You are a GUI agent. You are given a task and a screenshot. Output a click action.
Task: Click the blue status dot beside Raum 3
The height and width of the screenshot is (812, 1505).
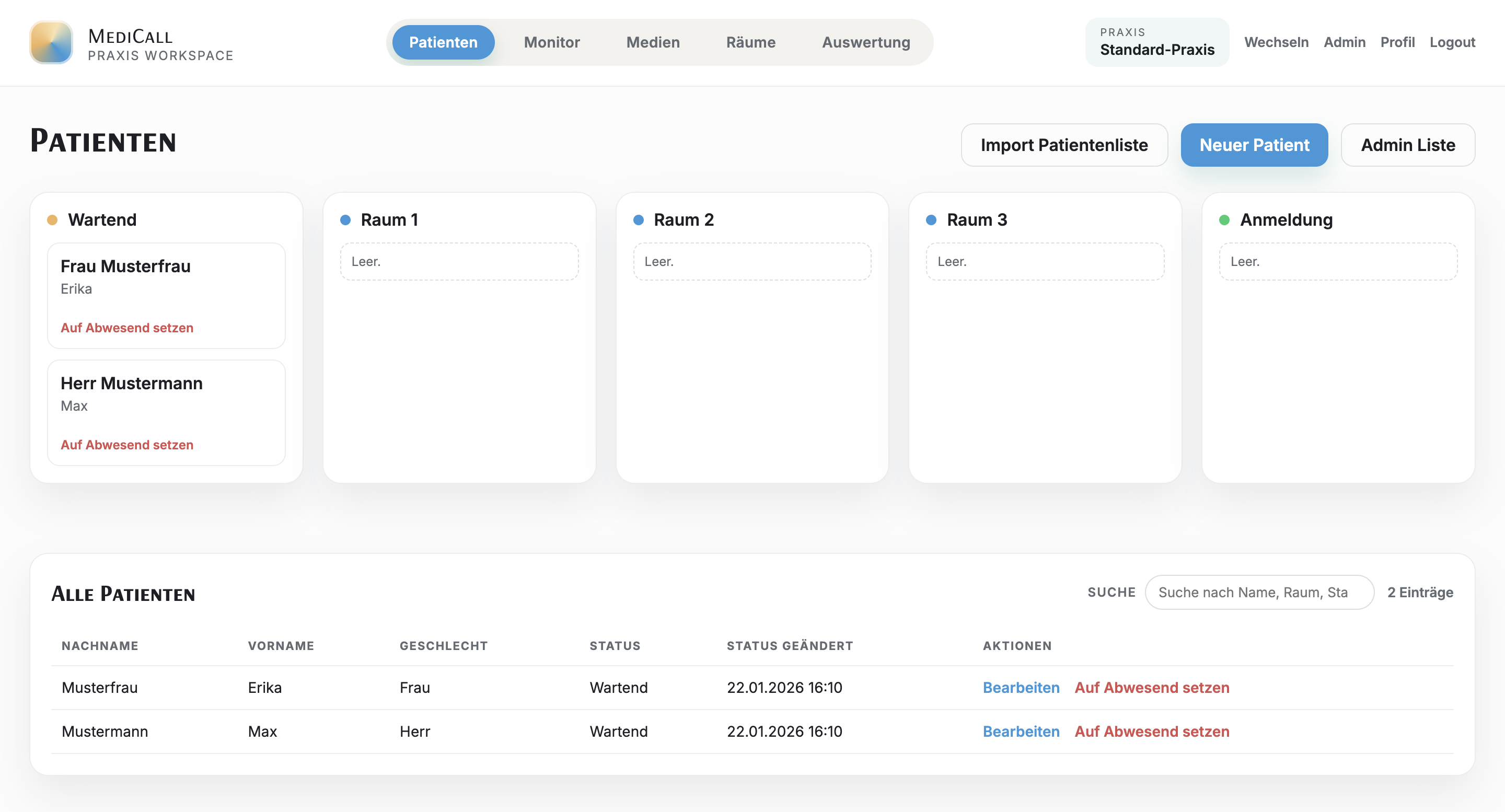click(931, 219)
